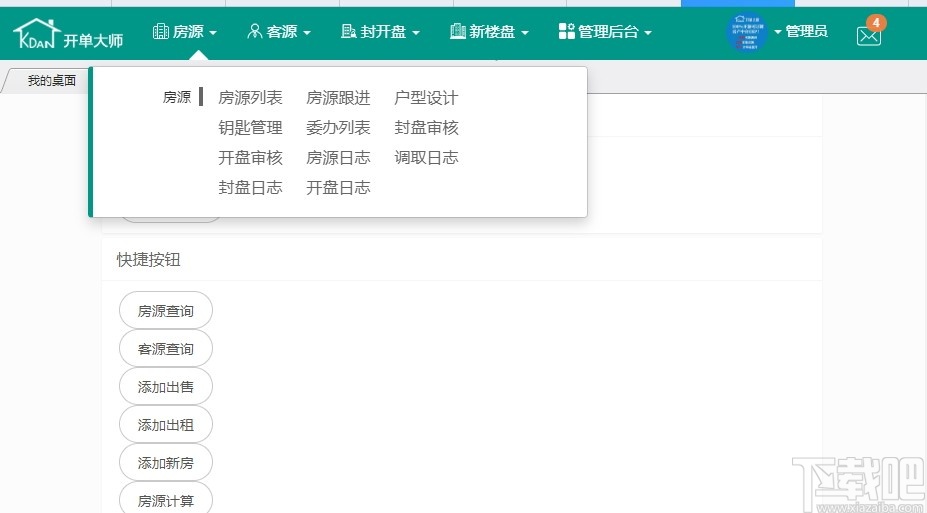The image size is (927, 513).
Task: Open 钥匙管理 in the submenu
Action: click(x=251, y=128)
